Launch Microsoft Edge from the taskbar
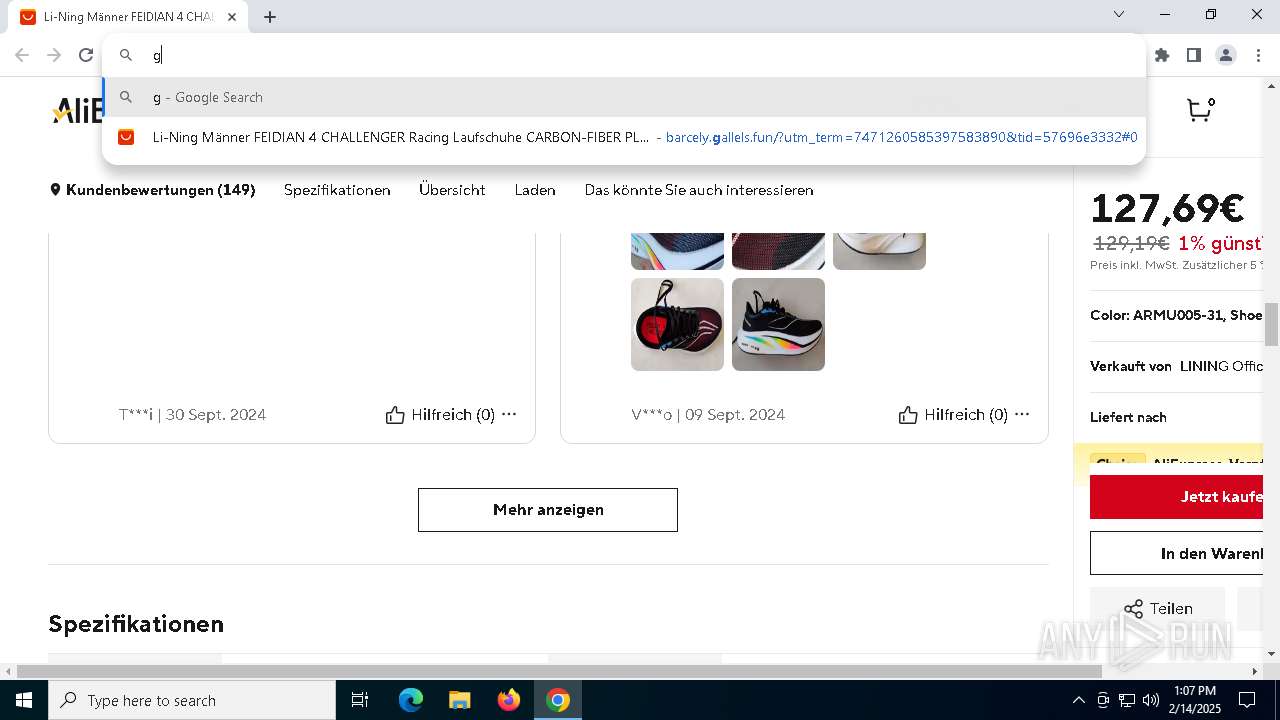Screen dimensions: 1280x720 tap(411, 700)
